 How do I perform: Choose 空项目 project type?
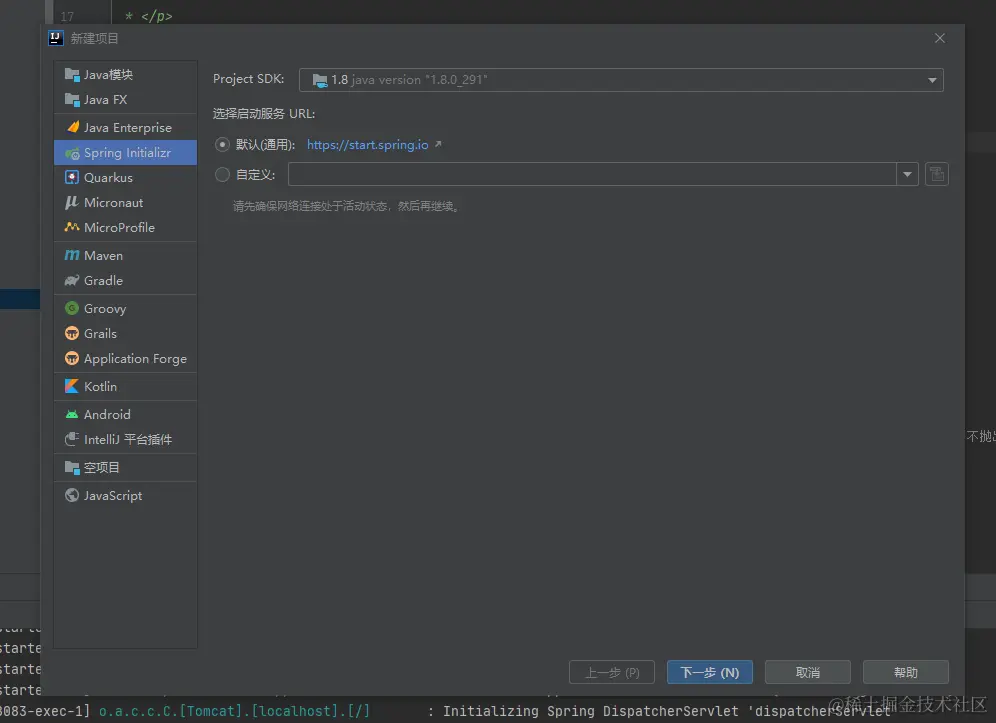tap(125, 468)
